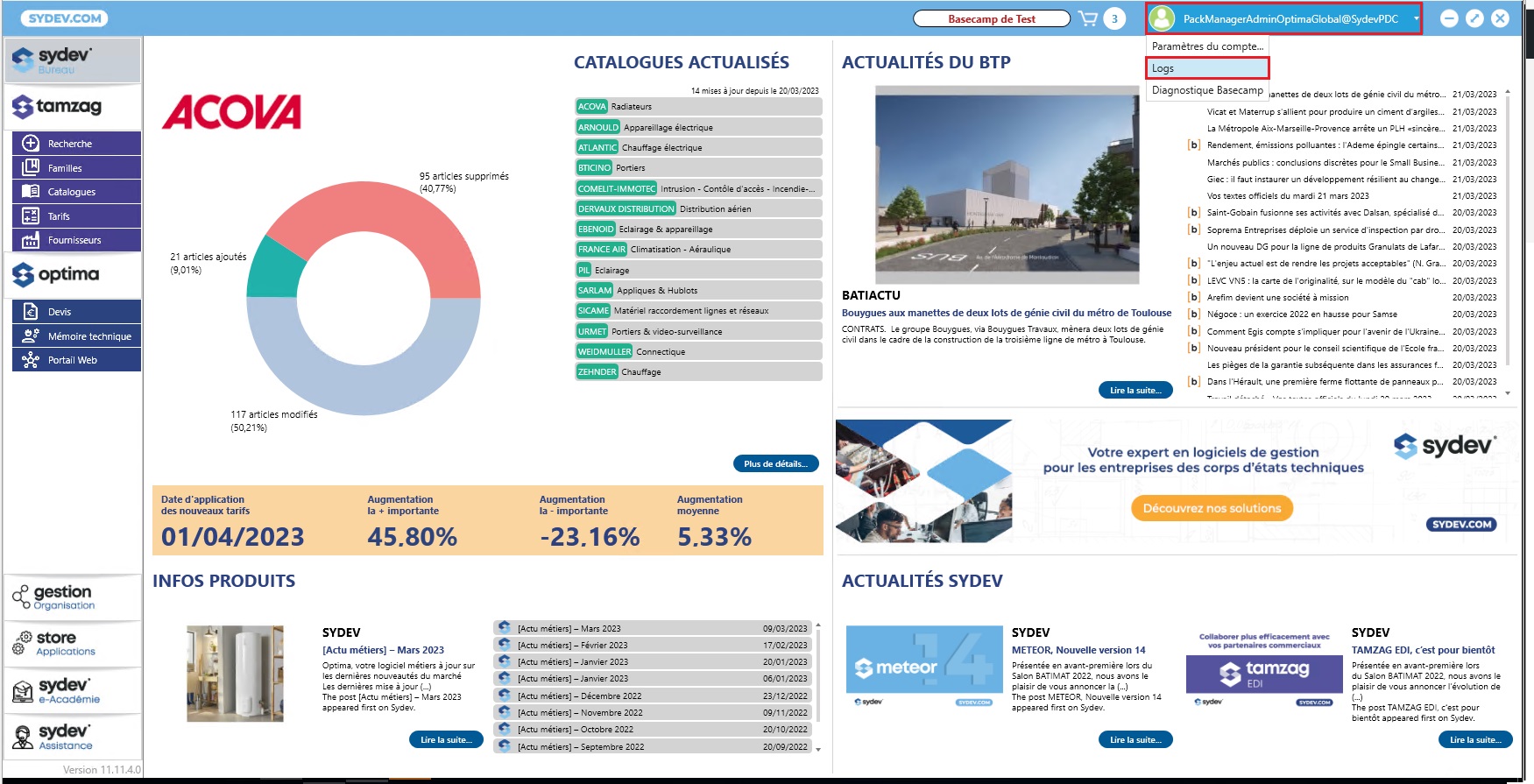This screenshot has height=784, width=1534.
Task: Open Actu métiers Novembre 2022 entry
Action: 653,712
